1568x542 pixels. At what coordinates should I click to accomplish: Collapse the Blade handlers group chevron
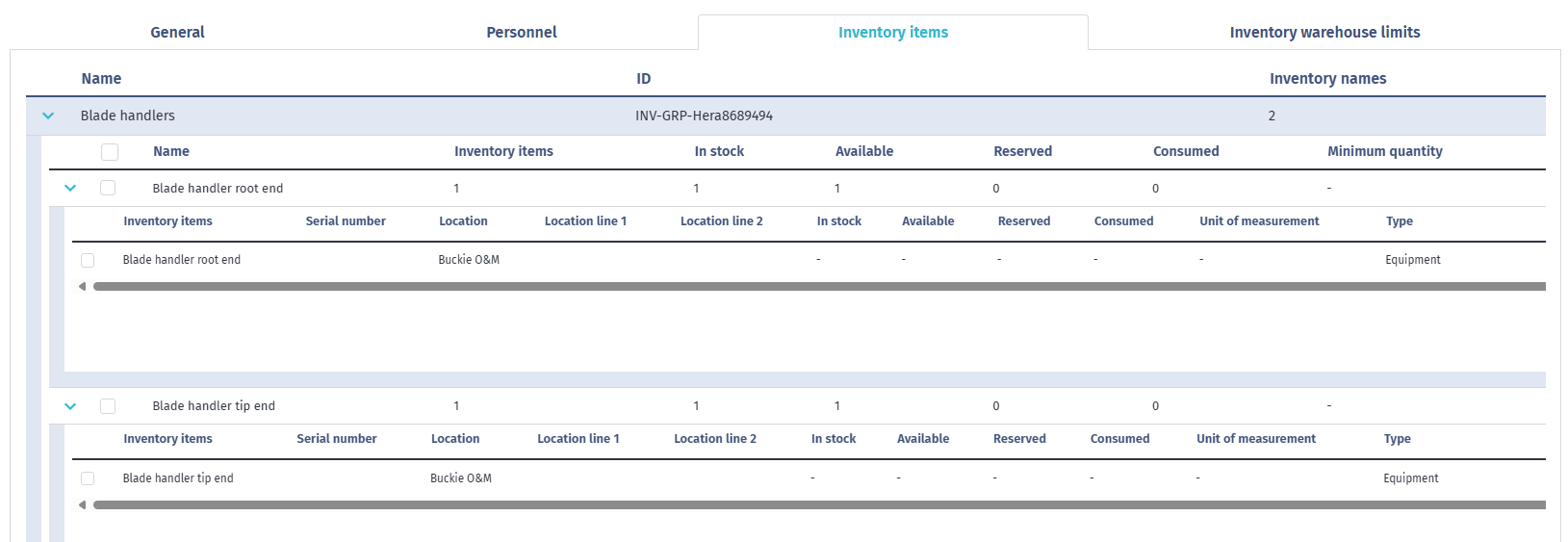pos(48,116)
